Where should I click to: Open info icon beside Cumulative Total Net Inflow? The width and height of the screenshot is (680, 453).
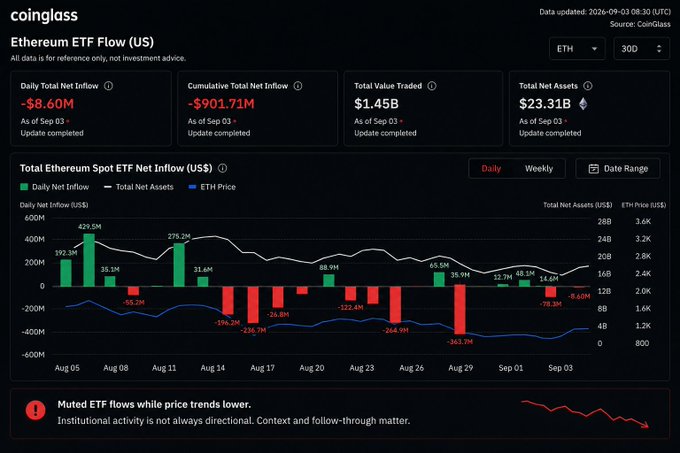[298, 86]
